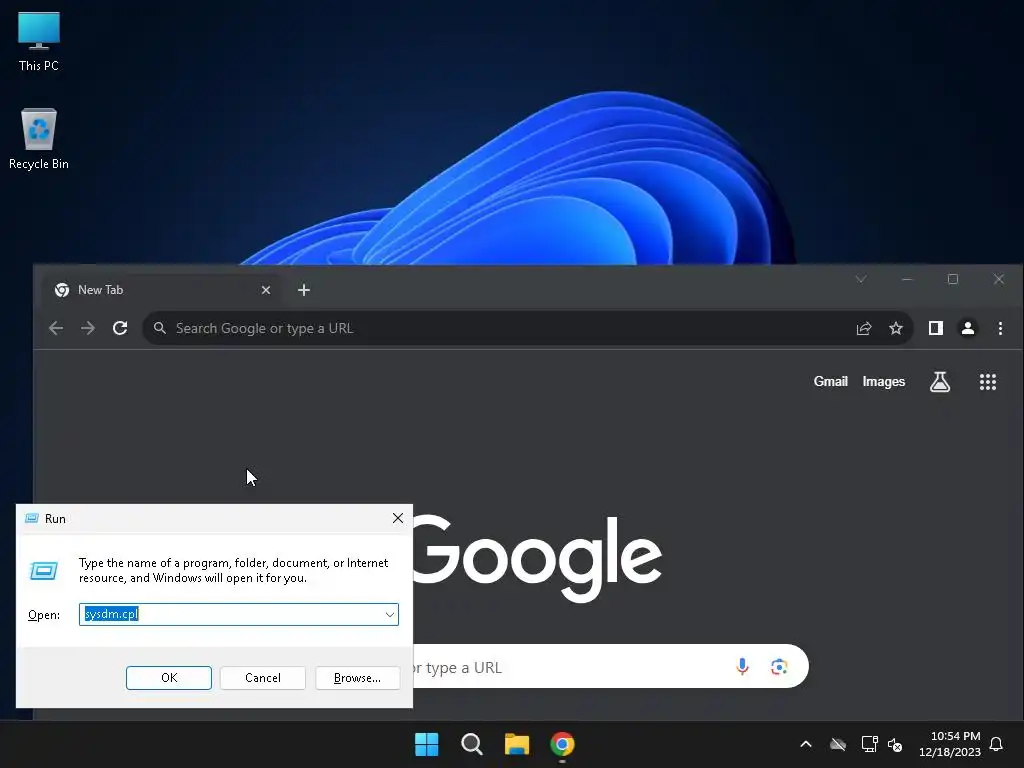Click Browse... in Run dialog

tap(357, 678)
